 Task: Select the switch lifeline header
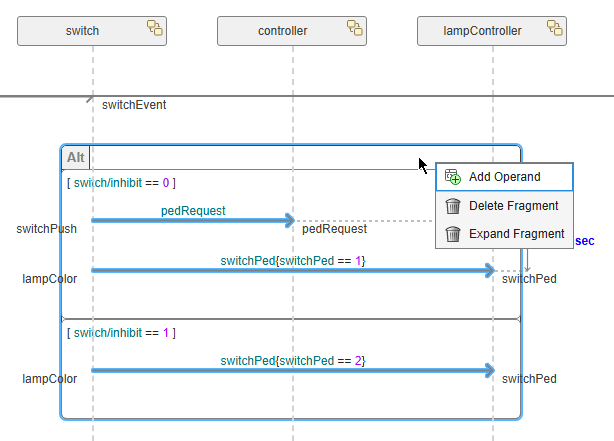pos(92,31)
